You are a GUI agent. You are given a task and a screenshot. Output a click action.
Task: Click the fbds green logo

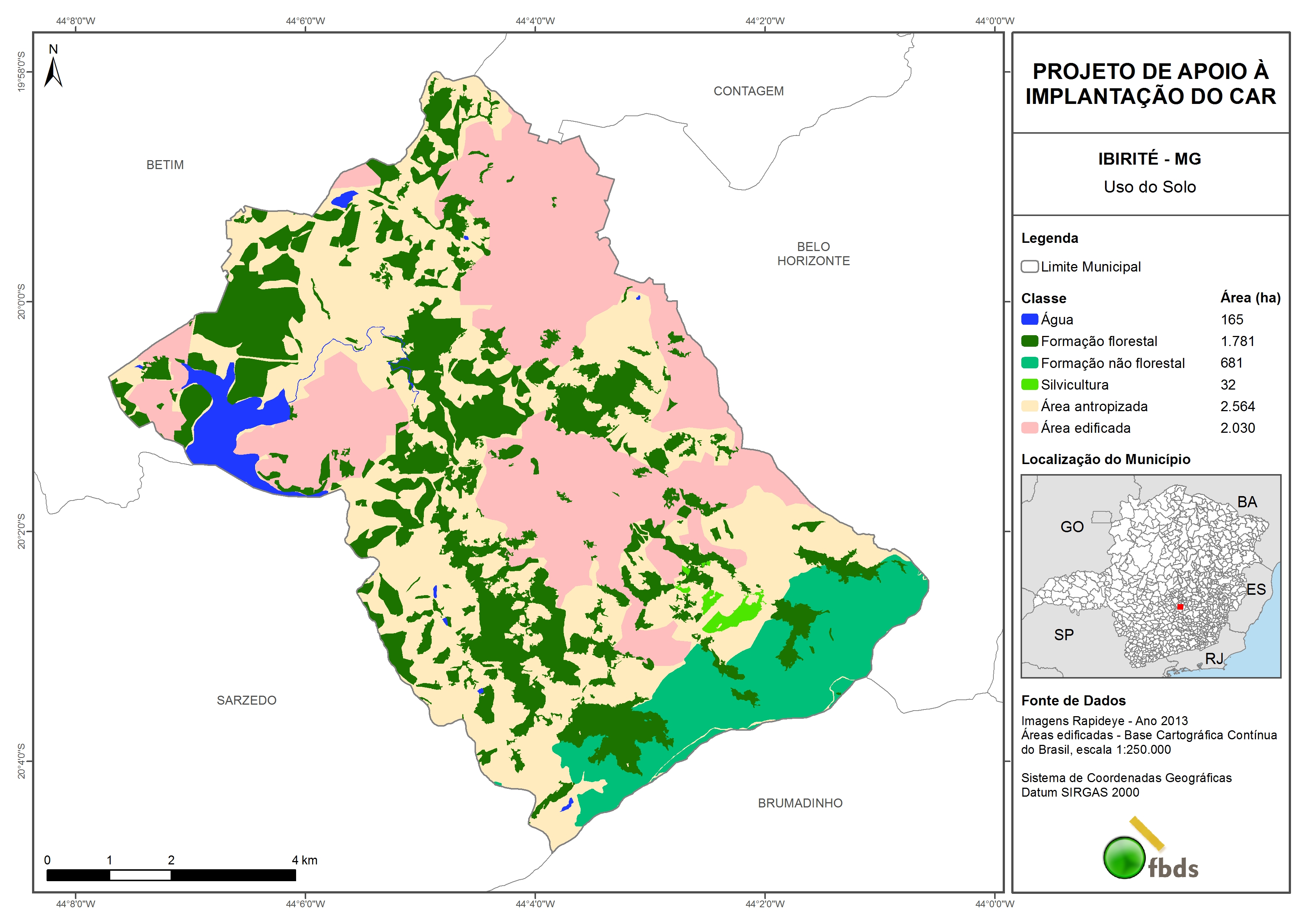point(1124,857)
